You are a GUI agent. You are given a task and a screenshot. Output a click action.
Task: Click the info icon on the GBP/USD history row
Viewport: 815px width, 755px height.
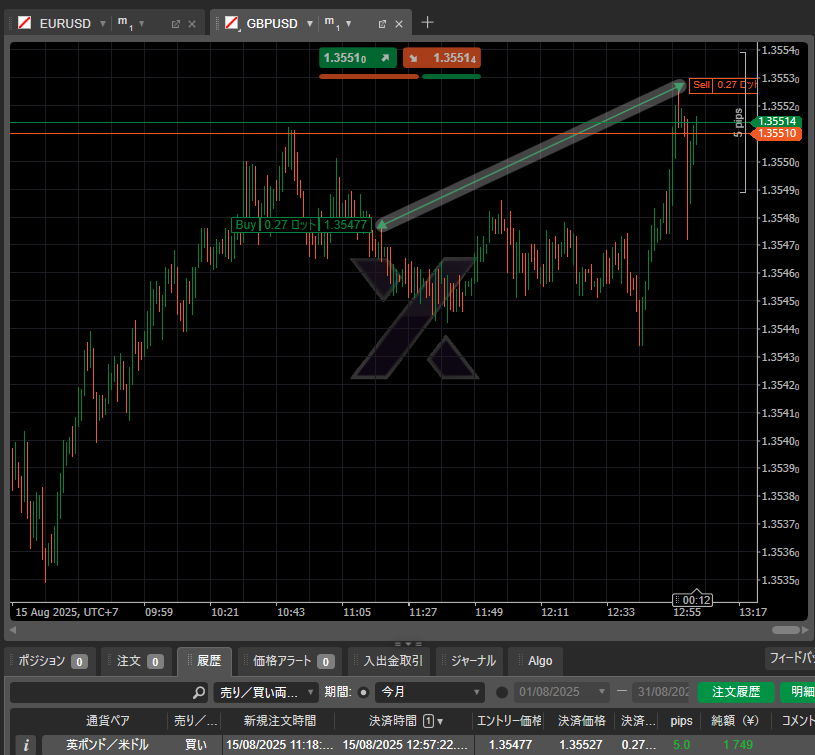click(x=26, y=745)
